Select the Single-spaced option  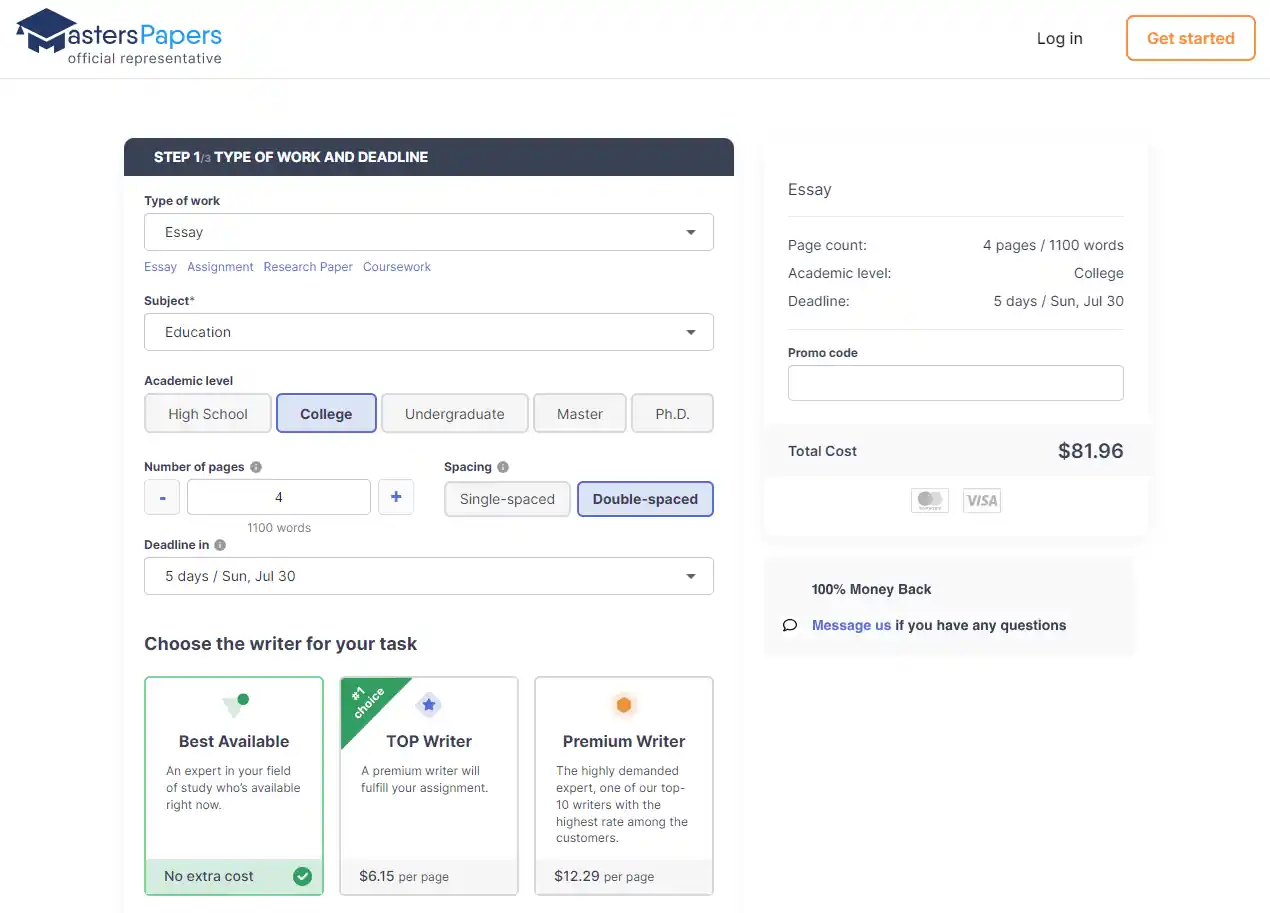[x=507, y=499]
